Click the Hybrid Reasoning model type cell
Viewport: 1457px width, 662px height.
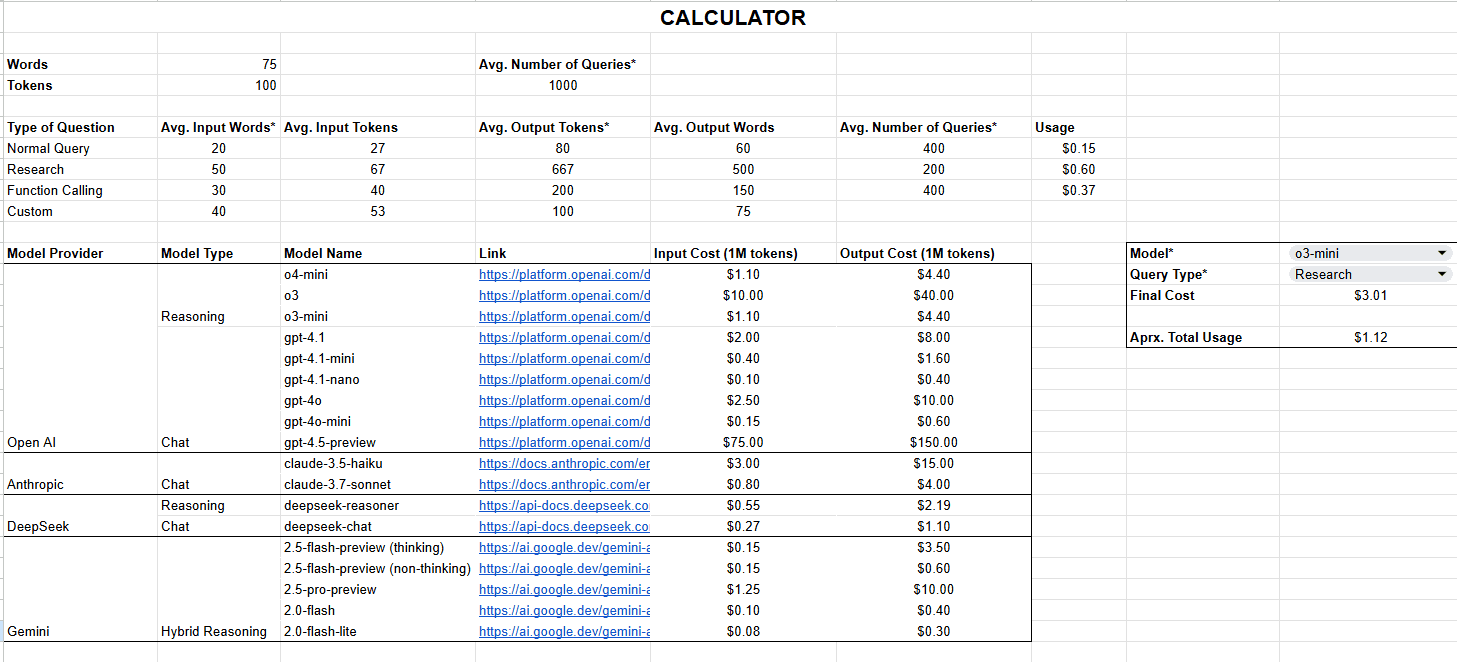214,631
